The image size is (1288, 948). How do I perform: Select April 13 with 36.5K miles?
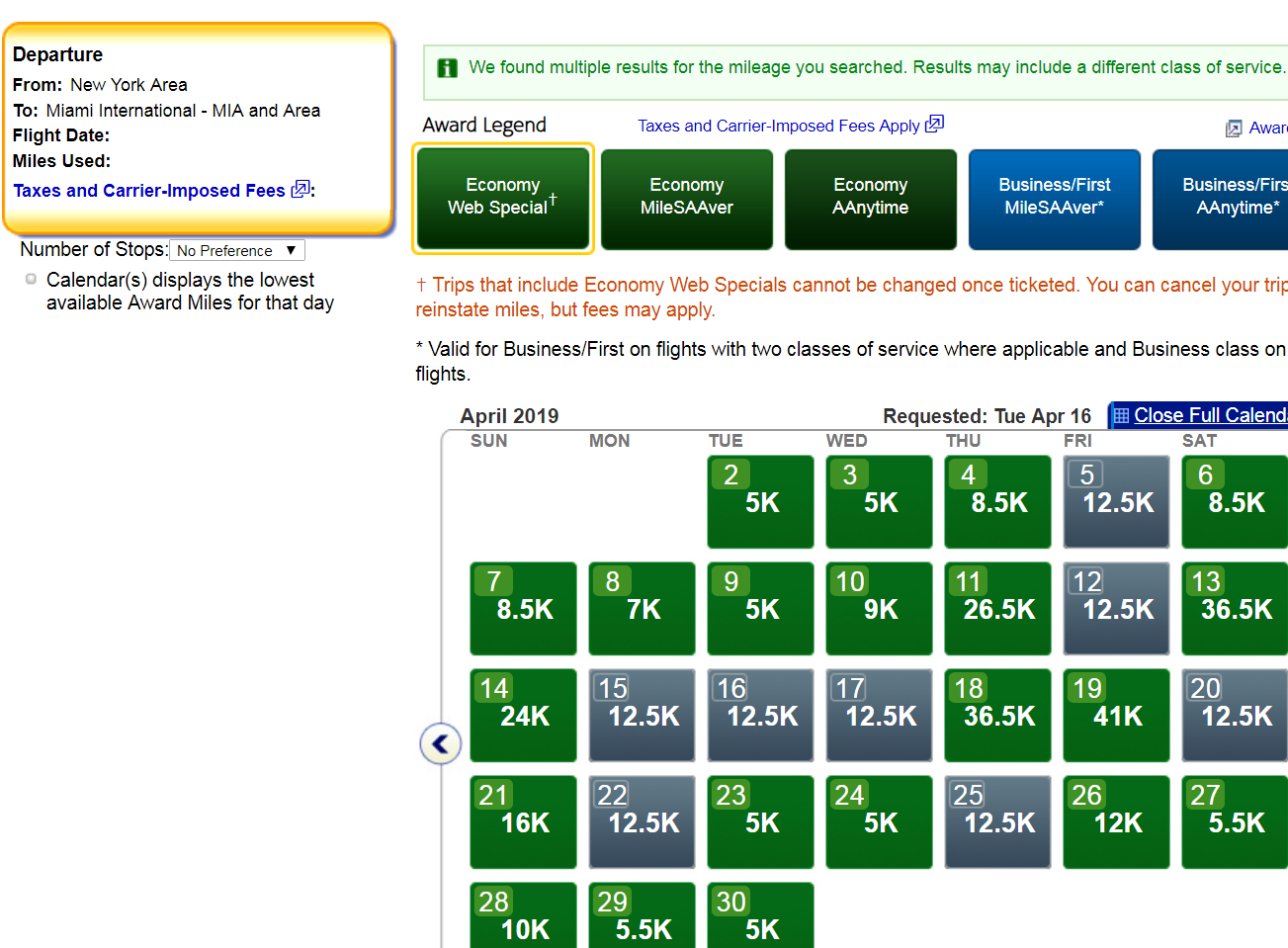pos(1235,609)
